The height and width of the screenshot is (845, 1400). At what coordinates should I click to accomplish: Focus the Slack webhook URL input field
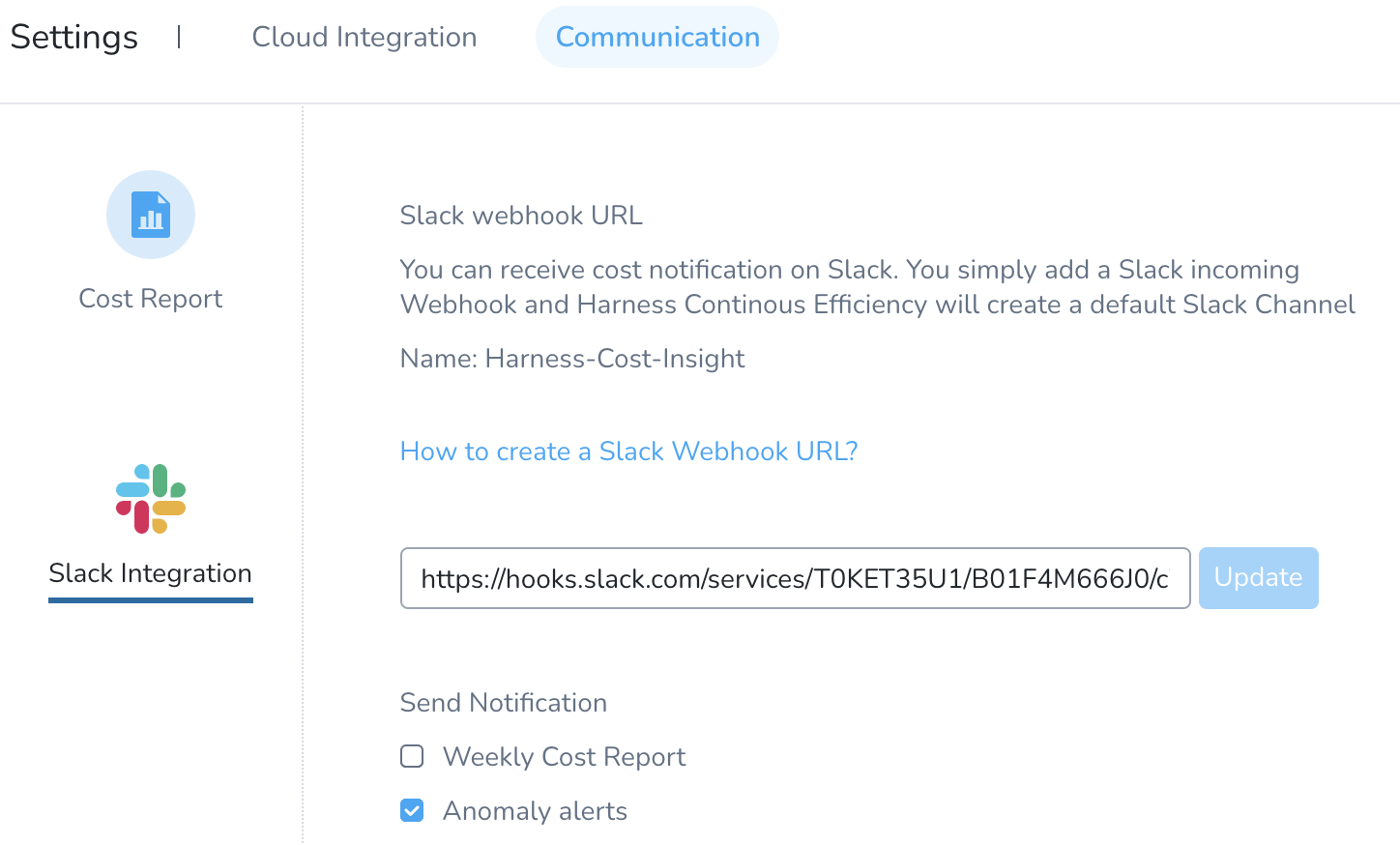click(x=795, y=578)
